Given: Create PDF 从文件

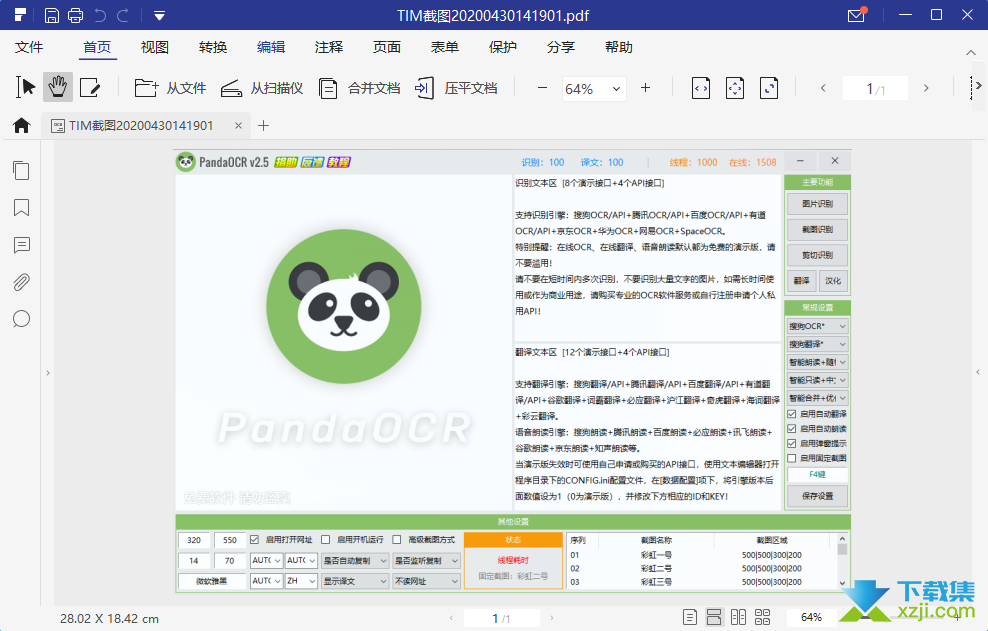Looking at the screenshot, I should pyautogui.click(x=170, y=88).
